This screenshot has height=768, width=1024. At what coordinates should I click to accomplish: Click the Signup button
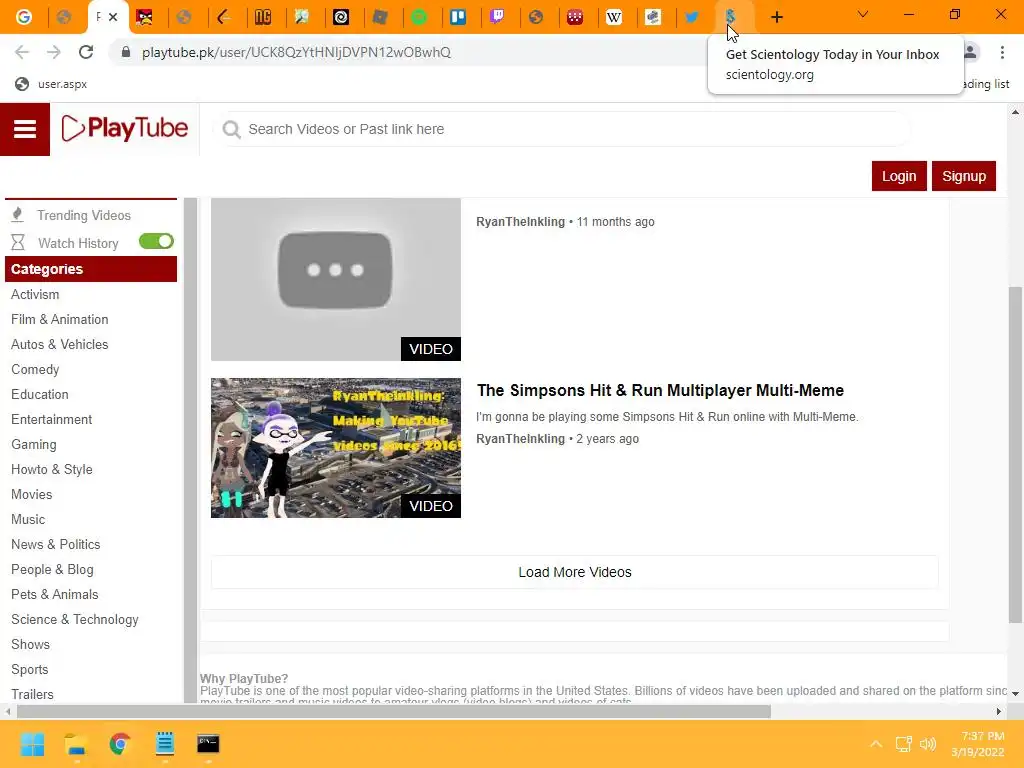tap(963, 176)
